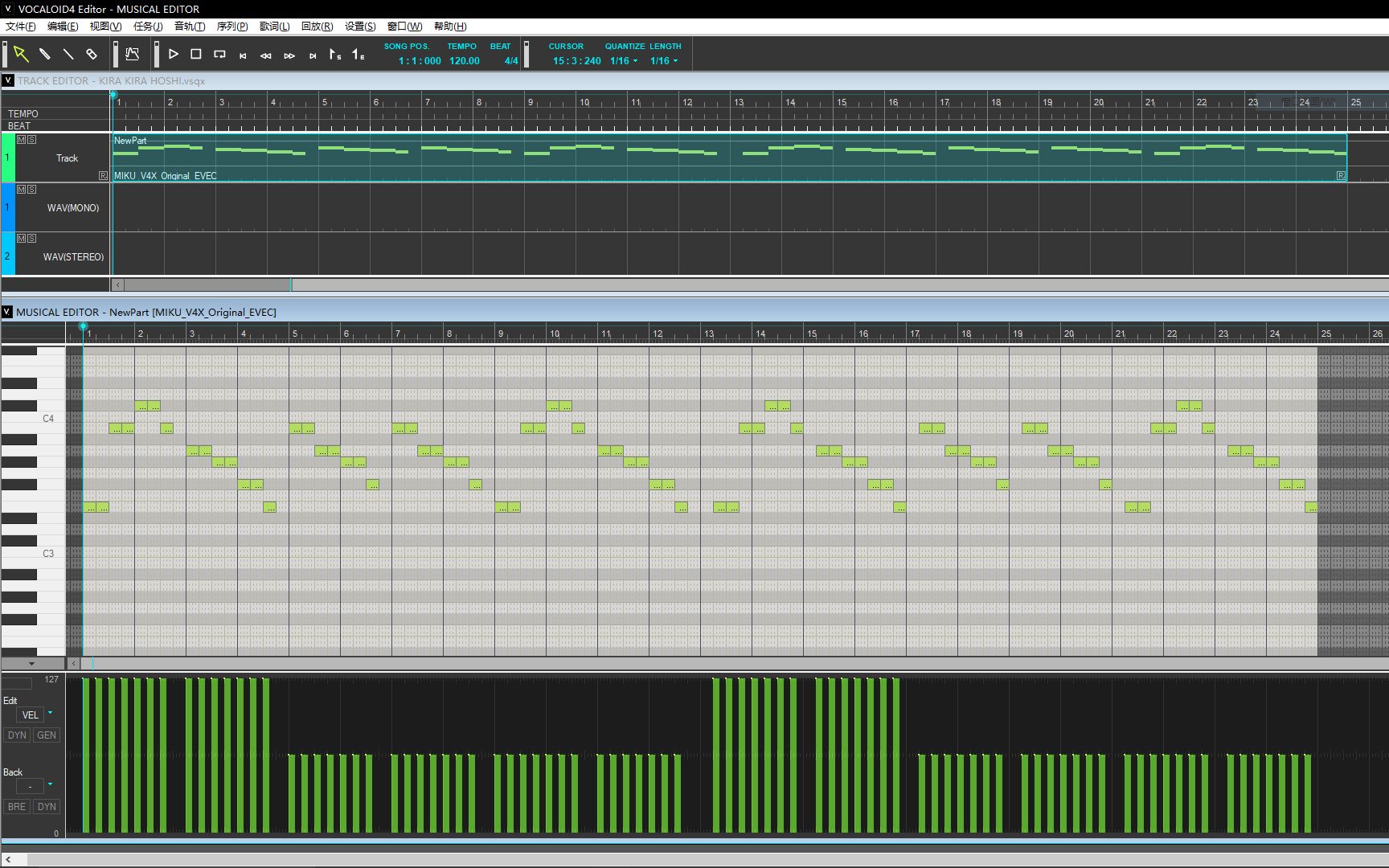Click the C4 piano key label
1389x868 pixels.
click(x=48, y=419)
